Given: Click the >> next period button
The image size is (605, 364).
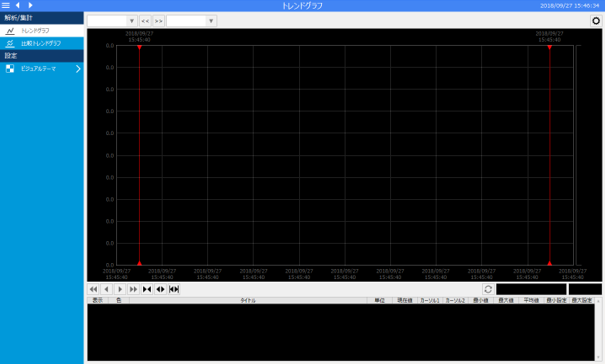Looking at the screenshot, I should click(159, 21).
